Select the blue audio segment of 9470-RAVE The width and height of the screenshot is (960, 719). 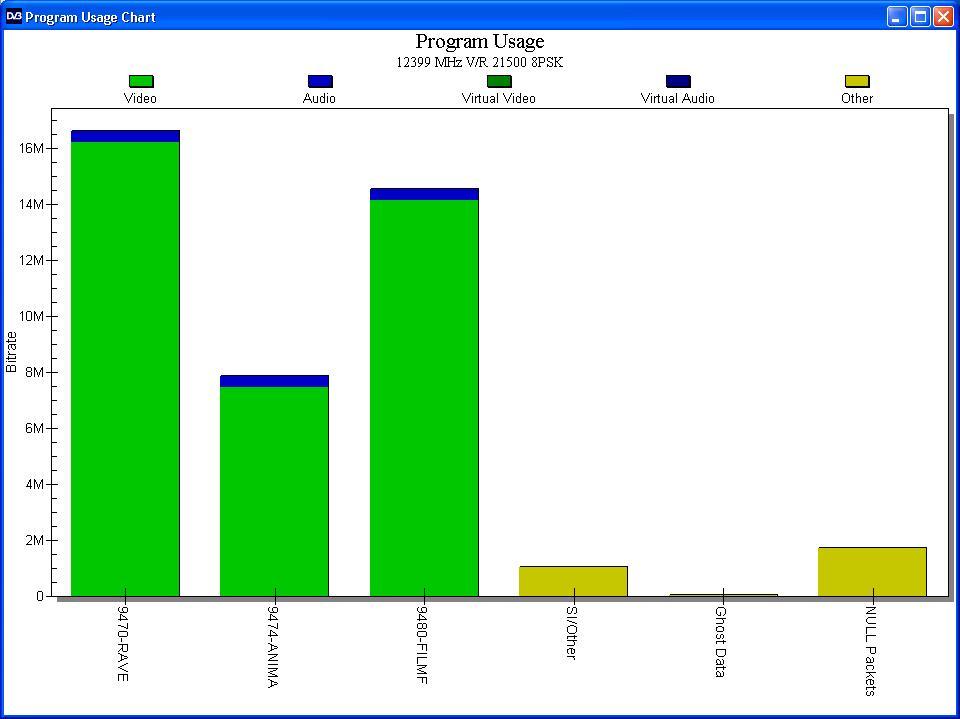pyautogui.click(x=126, y=136)
